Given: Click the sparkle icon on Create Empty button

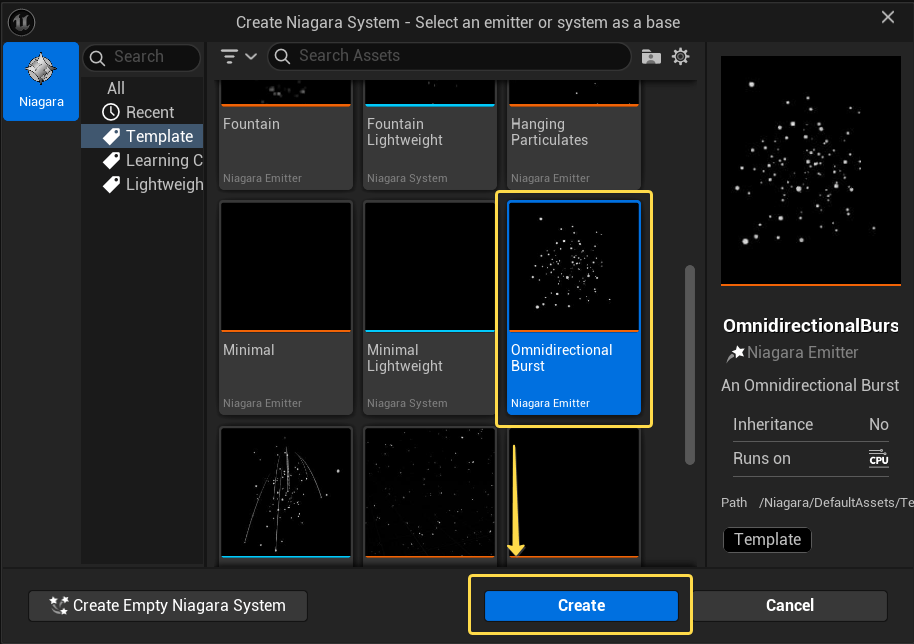Looking at the screenshot, I should pyautogui.click(x=58, y=606).
